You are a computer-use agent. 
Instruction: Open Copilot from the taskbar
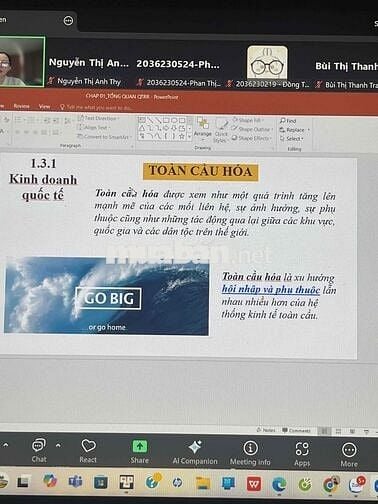tap(50, 481)
